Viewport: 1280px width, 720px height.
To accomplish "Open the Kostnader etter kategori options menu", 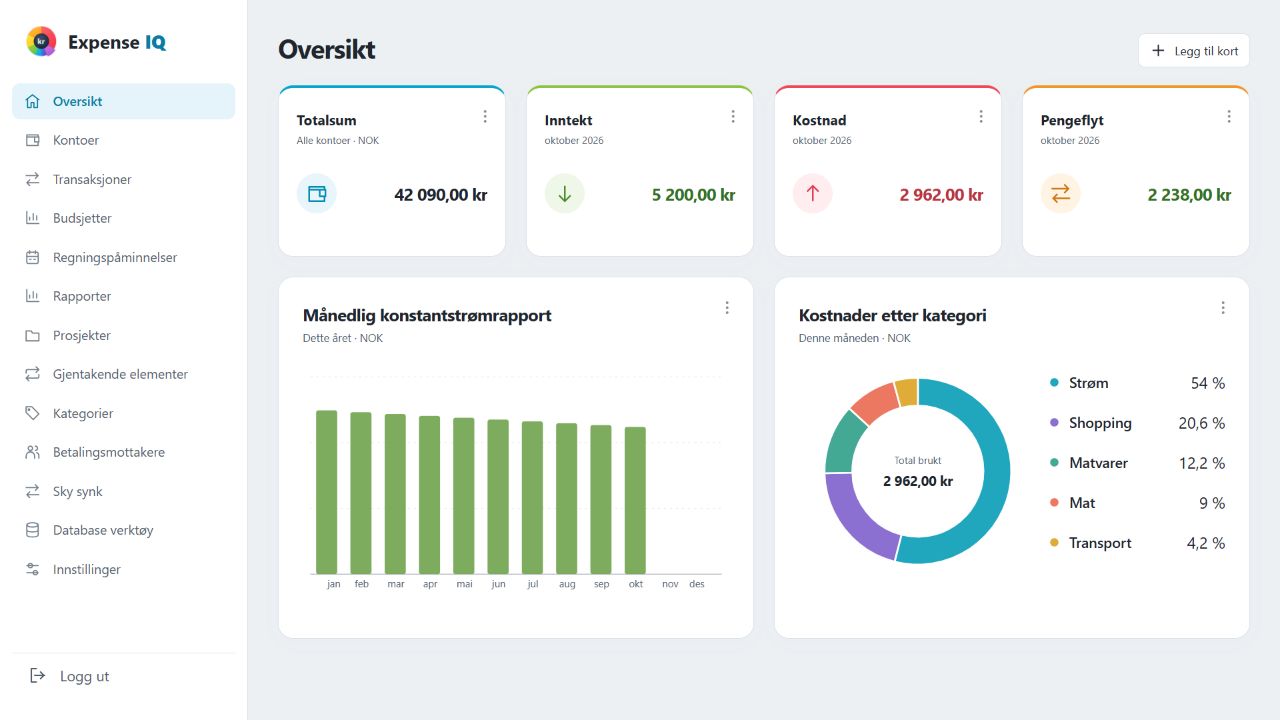I will 1223,308.
